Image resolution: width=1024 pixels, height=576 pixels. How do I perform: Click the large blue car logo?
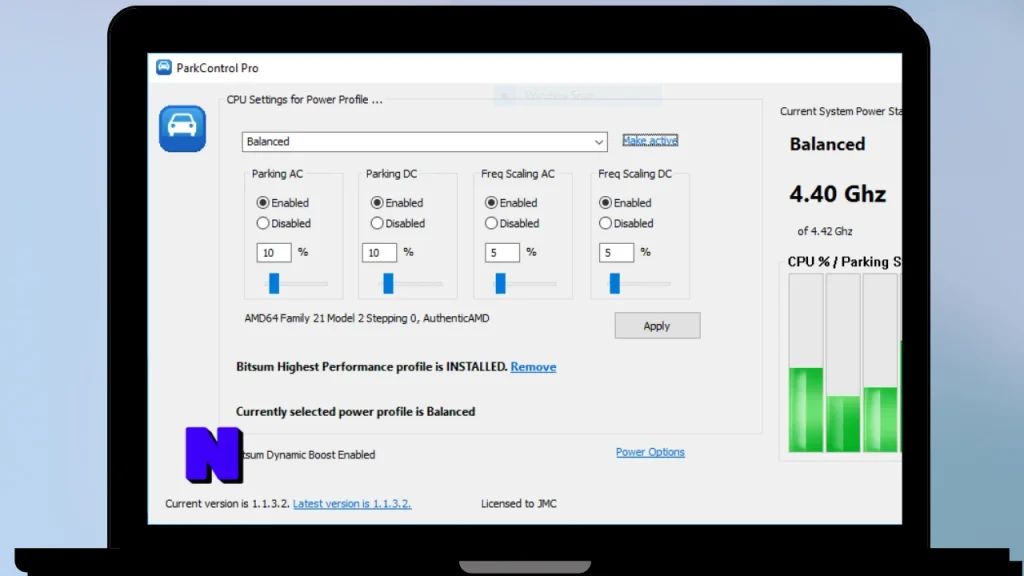[x=182, y=129]
